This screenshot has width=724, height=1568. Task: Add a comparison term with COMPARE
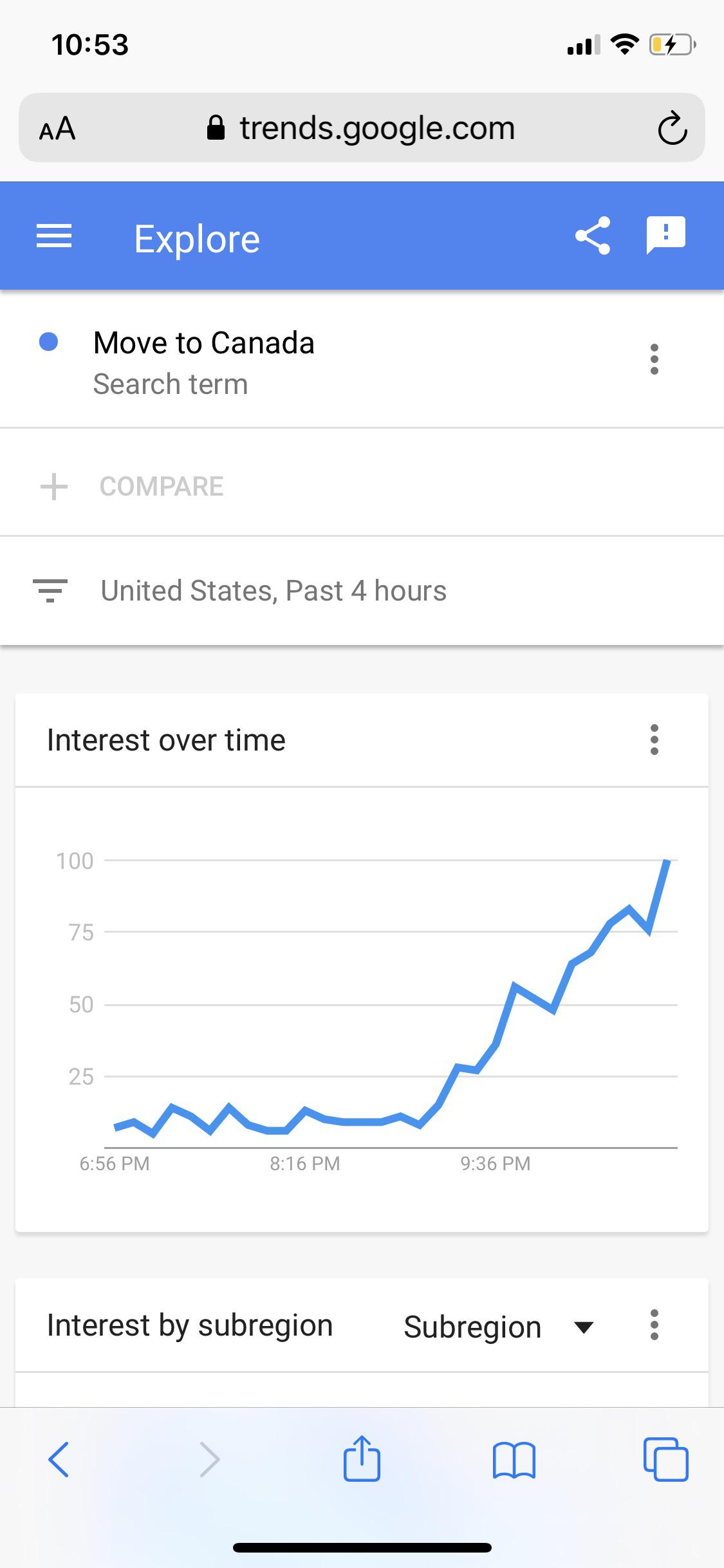(132, 486)
